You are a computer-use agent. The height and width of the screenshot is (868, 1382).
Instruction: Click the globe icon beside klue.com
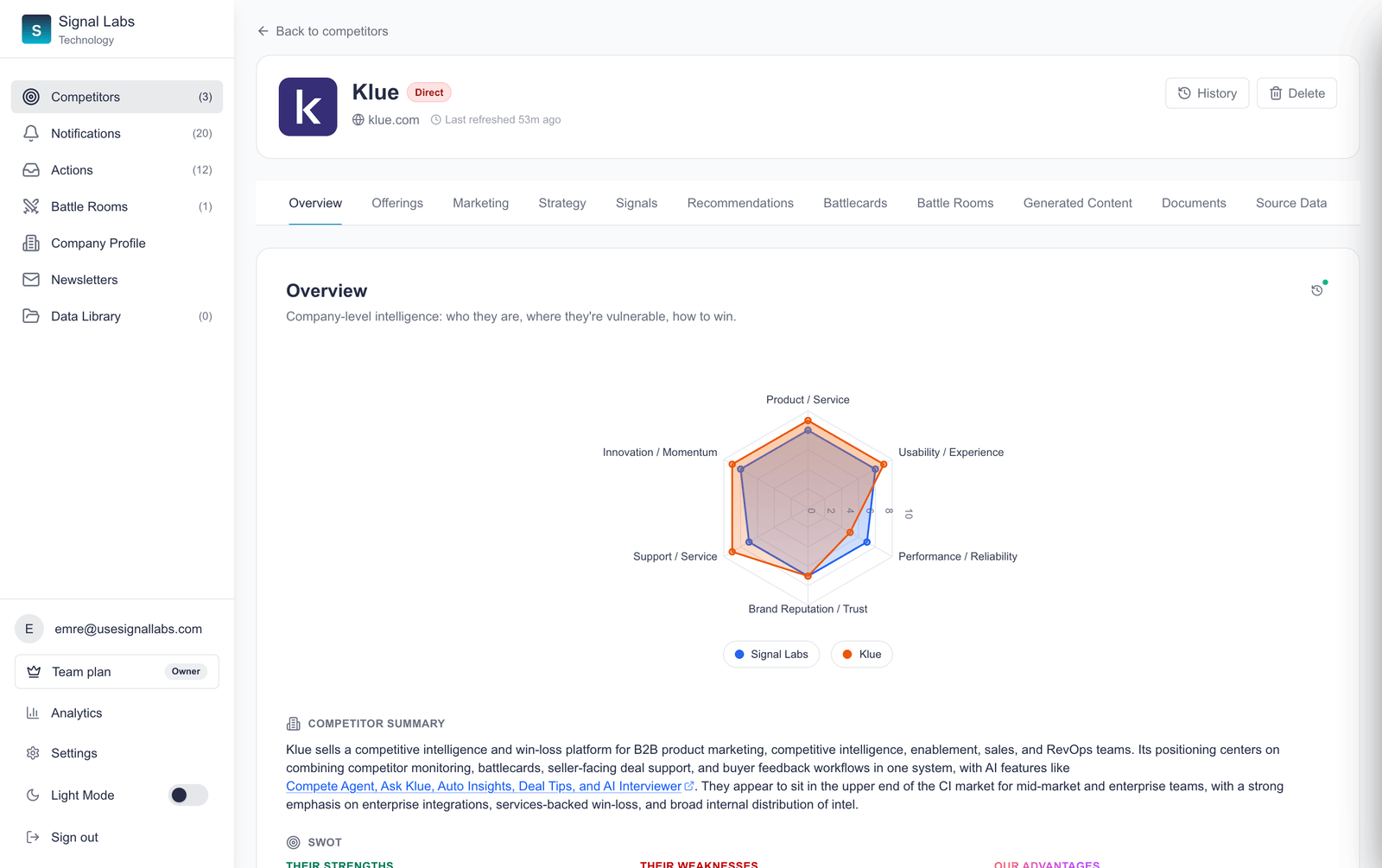click(358, 120)
